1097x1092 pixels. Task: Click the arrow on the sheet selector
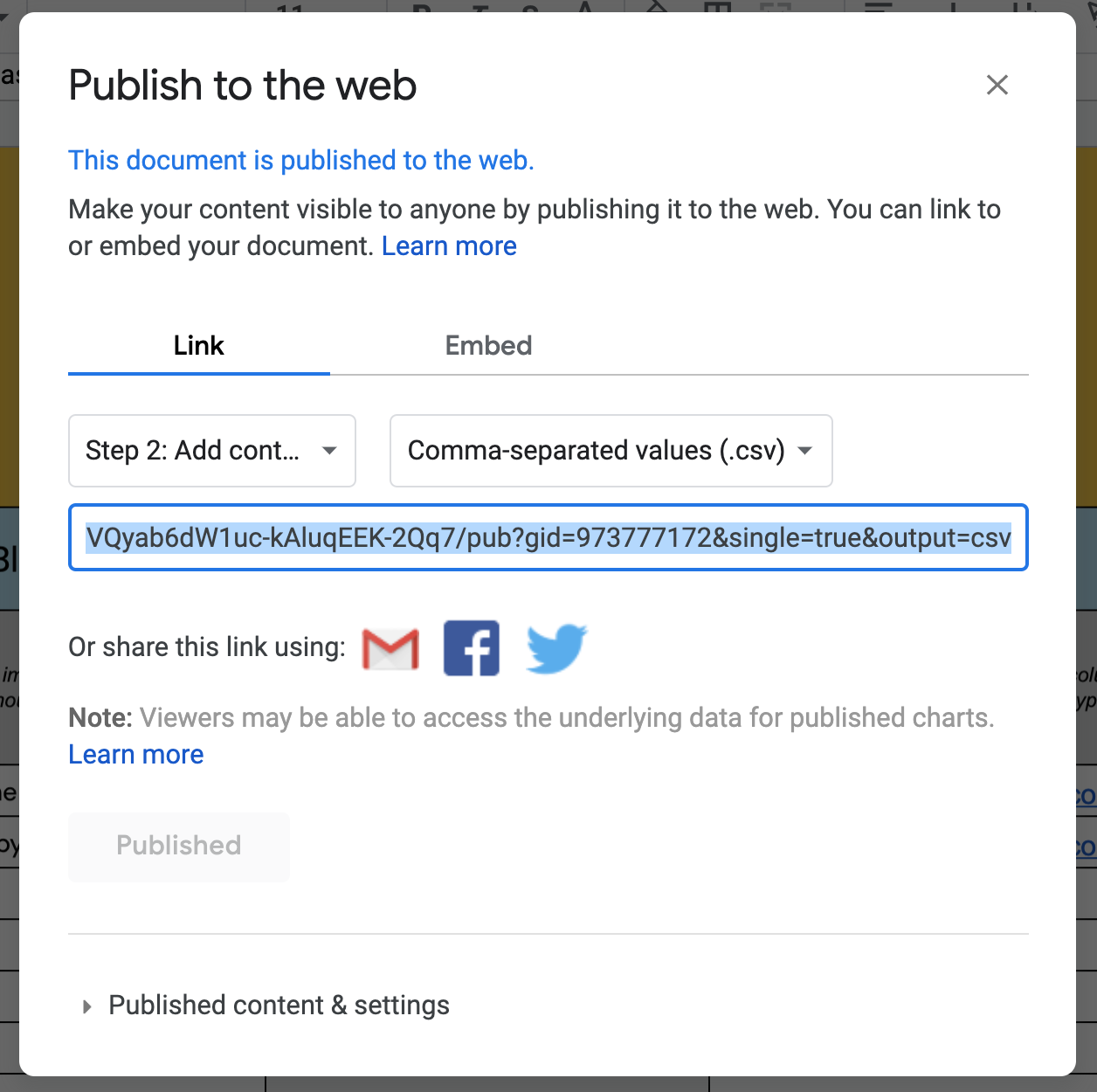tap(329, 451)
